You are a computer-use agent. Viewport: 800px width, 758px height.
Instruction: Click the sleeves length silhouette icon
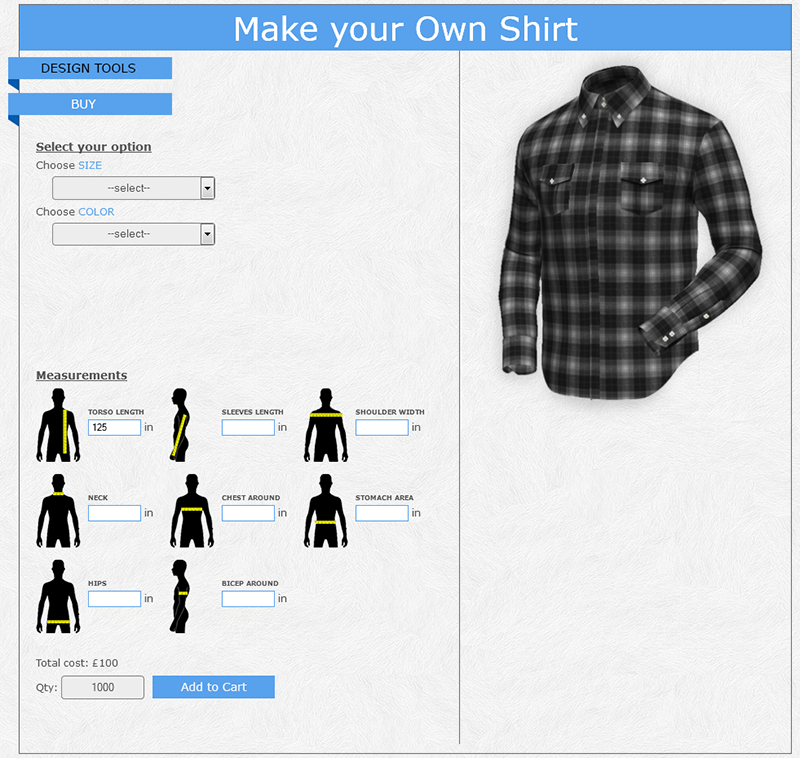coord(180,425)
